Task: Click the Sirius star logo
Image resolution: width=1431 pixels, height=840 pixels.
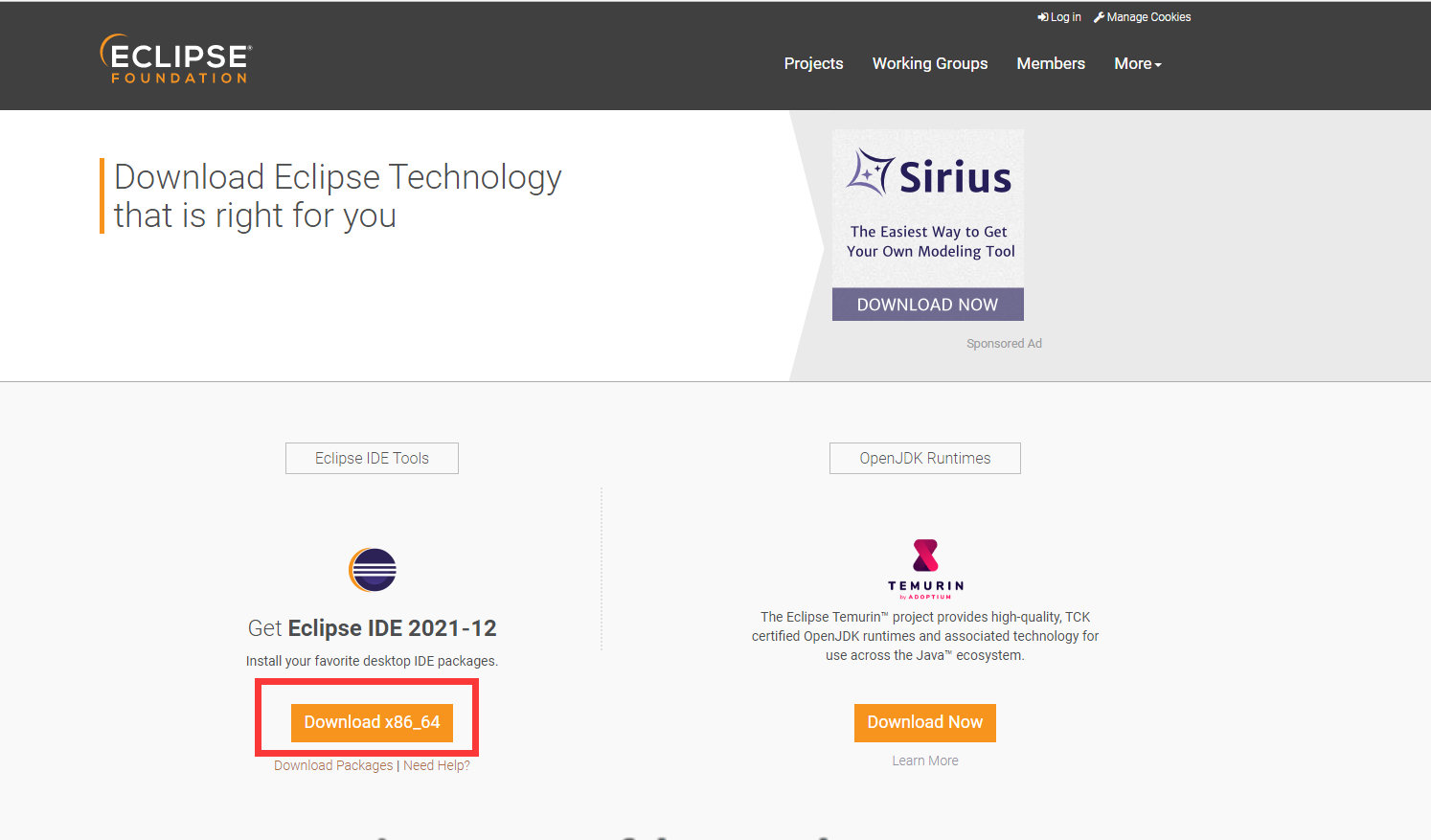Action: click(x=872, y=172)
